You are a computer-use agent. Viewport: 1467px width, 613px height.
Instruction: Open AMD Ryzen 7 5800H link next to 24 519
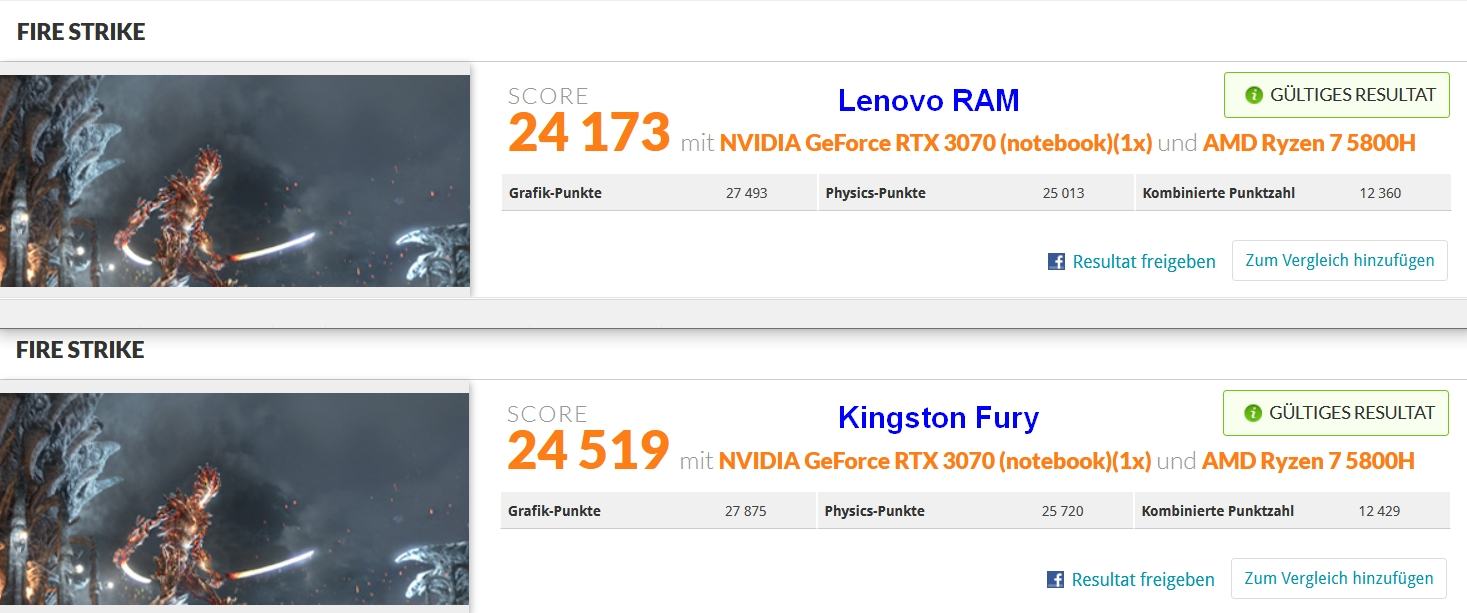[x=1308, y=461]
